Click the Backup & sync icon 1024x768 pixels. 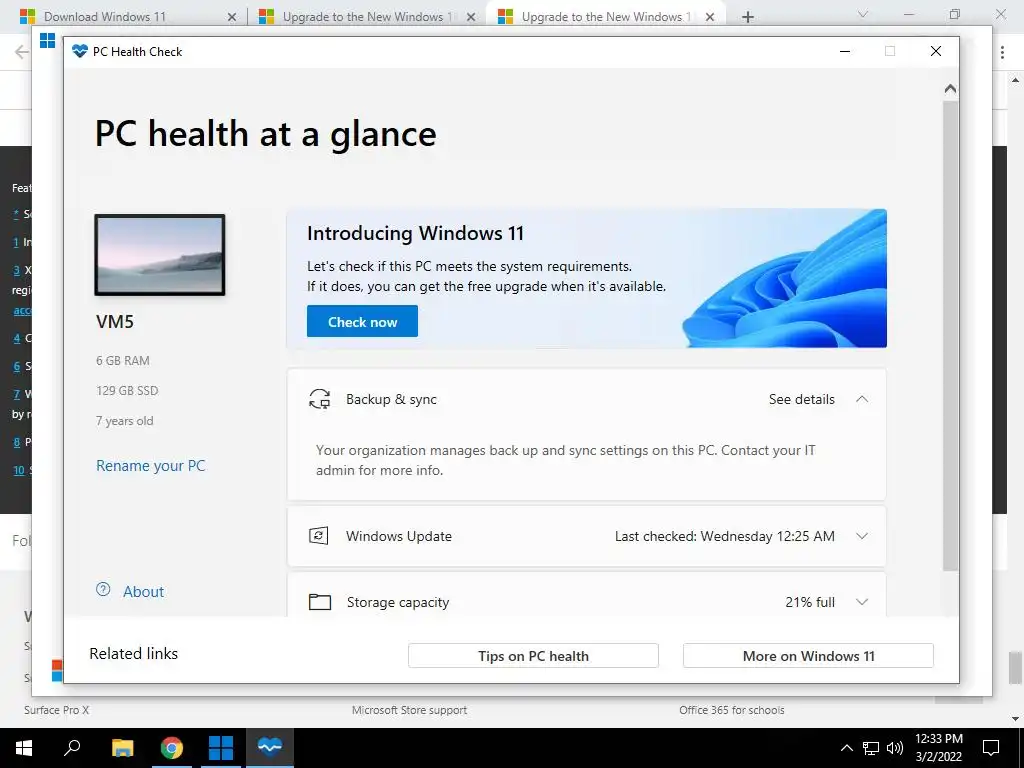[x=319, y=399]
